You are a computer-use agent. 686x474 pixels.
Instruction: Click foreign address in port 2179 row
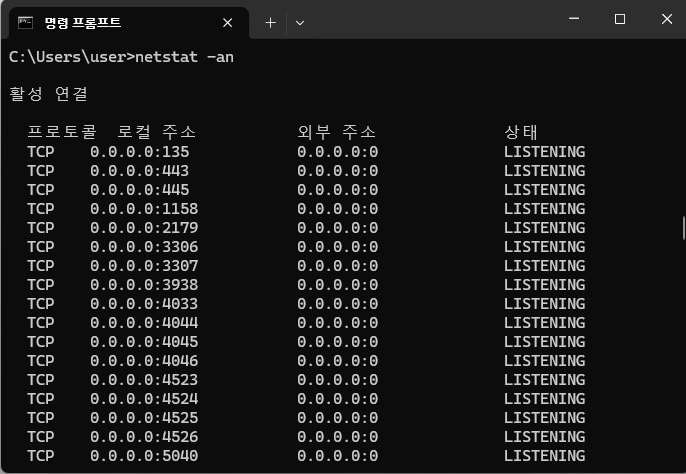pos(338,228)
